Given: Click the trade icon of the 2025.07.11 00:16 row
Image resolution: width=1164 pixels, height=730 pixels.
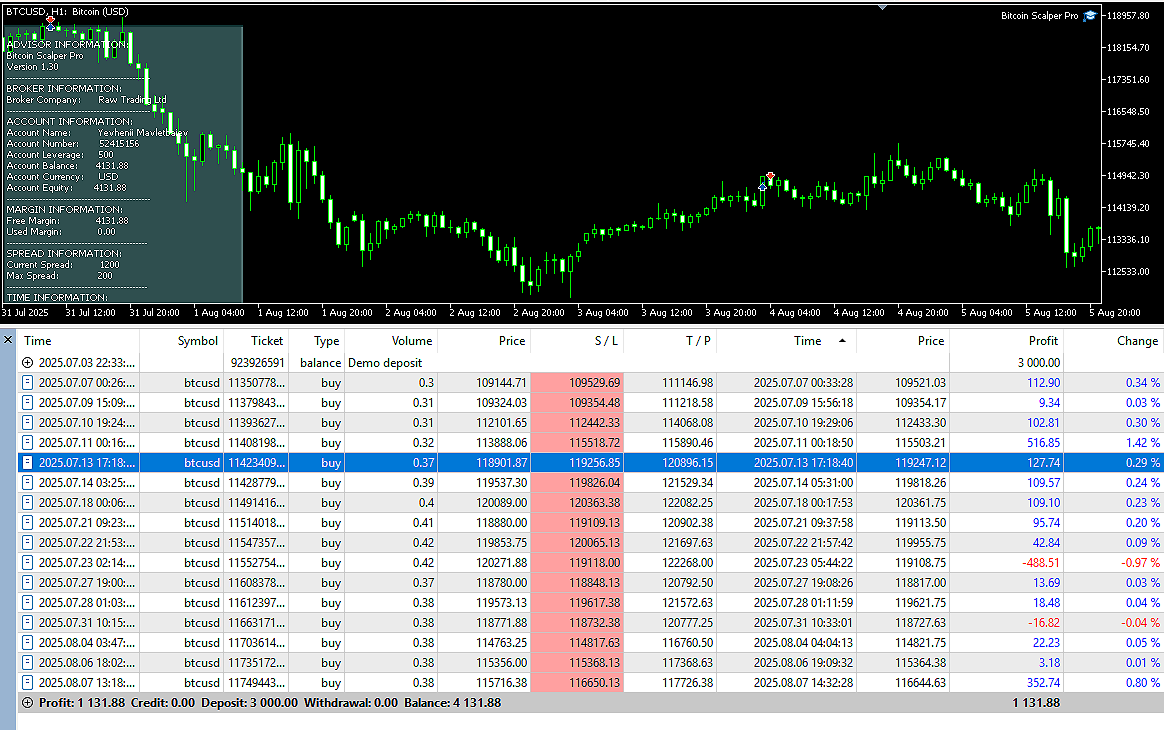Looking at the screenshot, I should (x=27, y=443).
